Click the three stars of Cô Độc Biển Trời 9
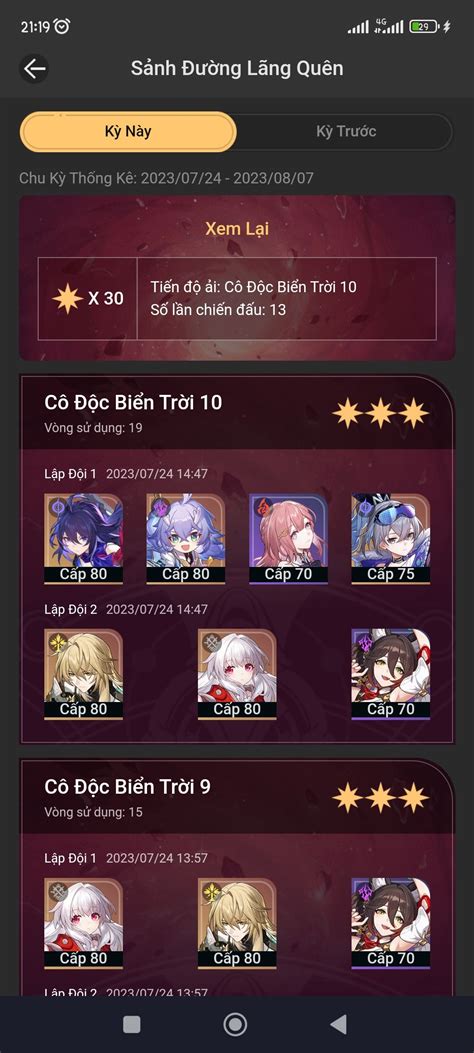Image resolution: width=474 pixels, height=1053 pixels. tap(381, 797)
